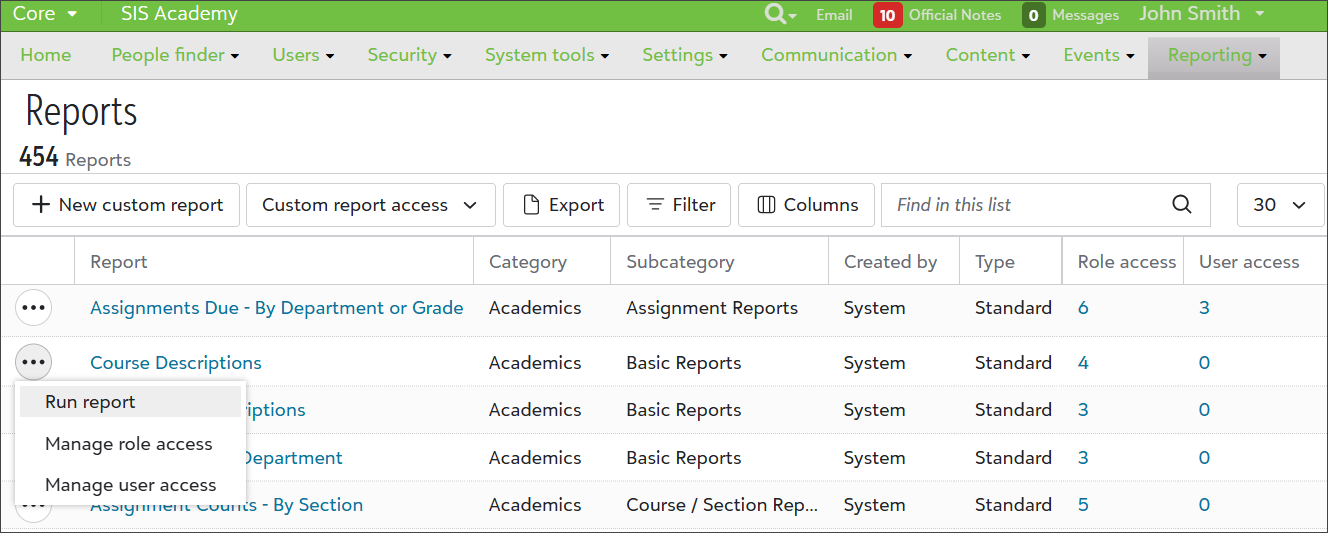The width and height of the screenshot is (1328, 533).
Task: Open the Filter options
Action: 679,205
